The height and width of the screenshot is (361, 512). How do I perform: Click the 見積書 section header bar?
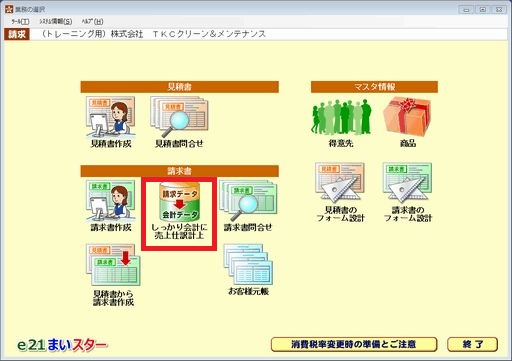(x=179, y=87)
